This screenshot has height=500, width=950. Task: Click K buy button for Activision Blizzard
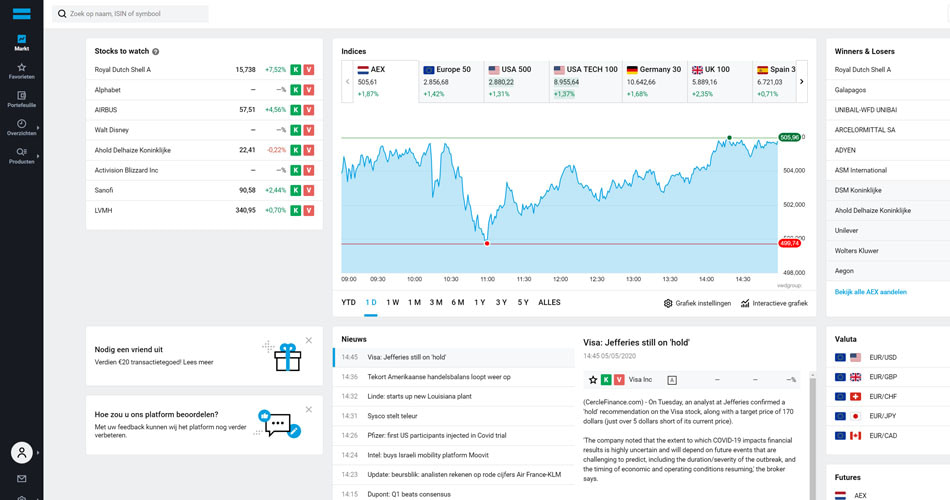pyautogui.click(x=296, y=170)
